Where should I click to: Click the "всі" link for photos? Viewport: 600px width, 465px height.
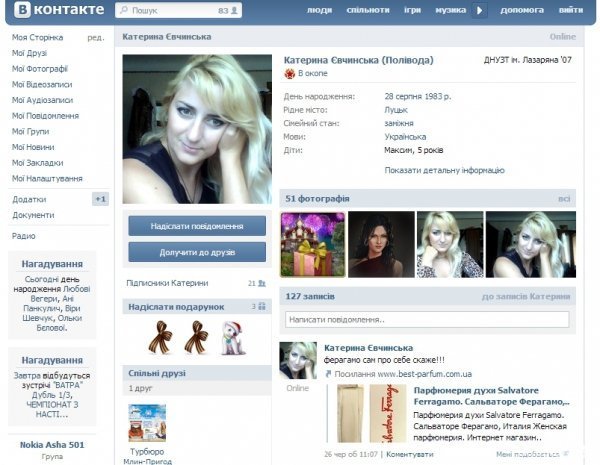(x=564, y=198)
